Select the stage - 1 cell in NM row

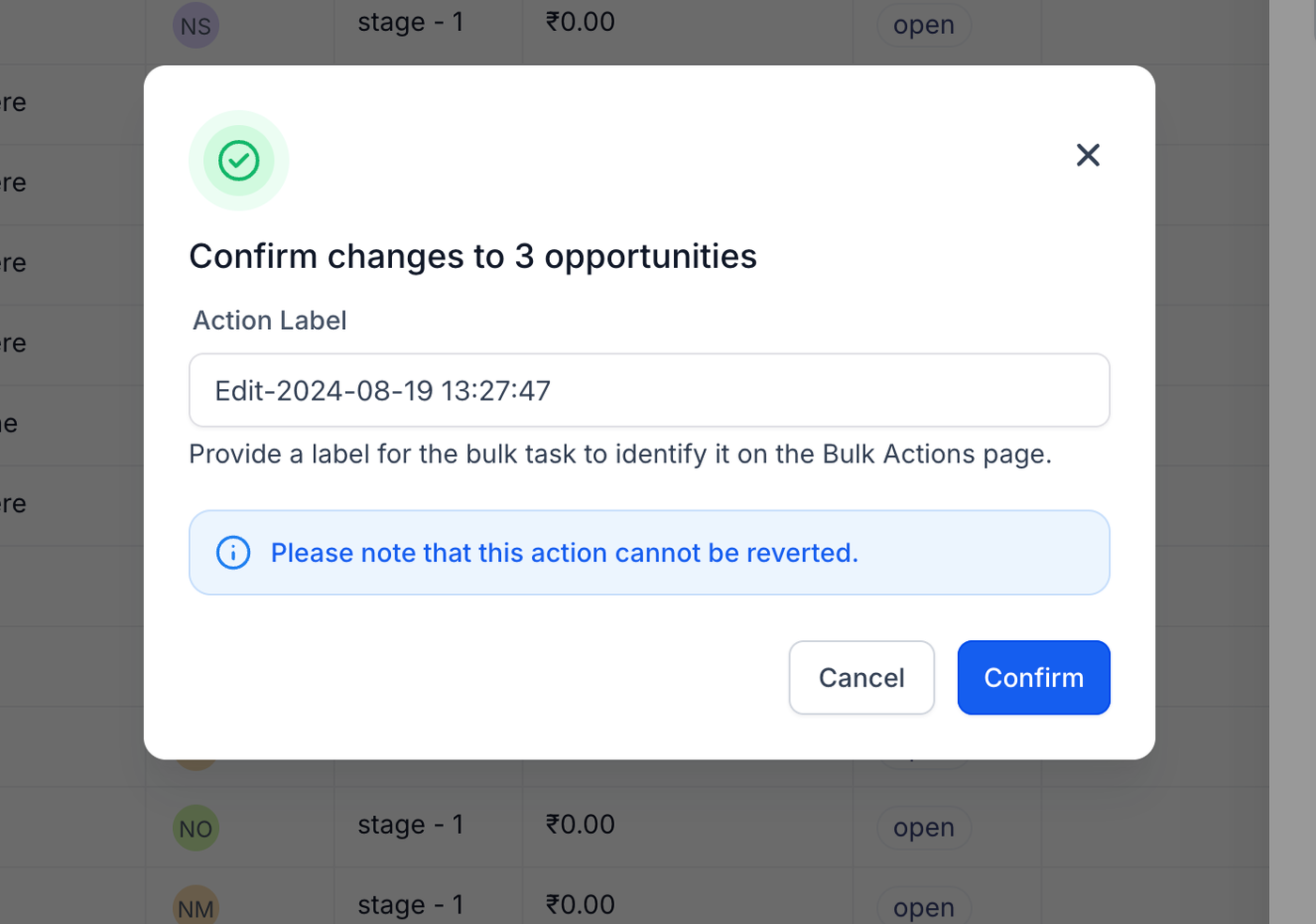411,904
